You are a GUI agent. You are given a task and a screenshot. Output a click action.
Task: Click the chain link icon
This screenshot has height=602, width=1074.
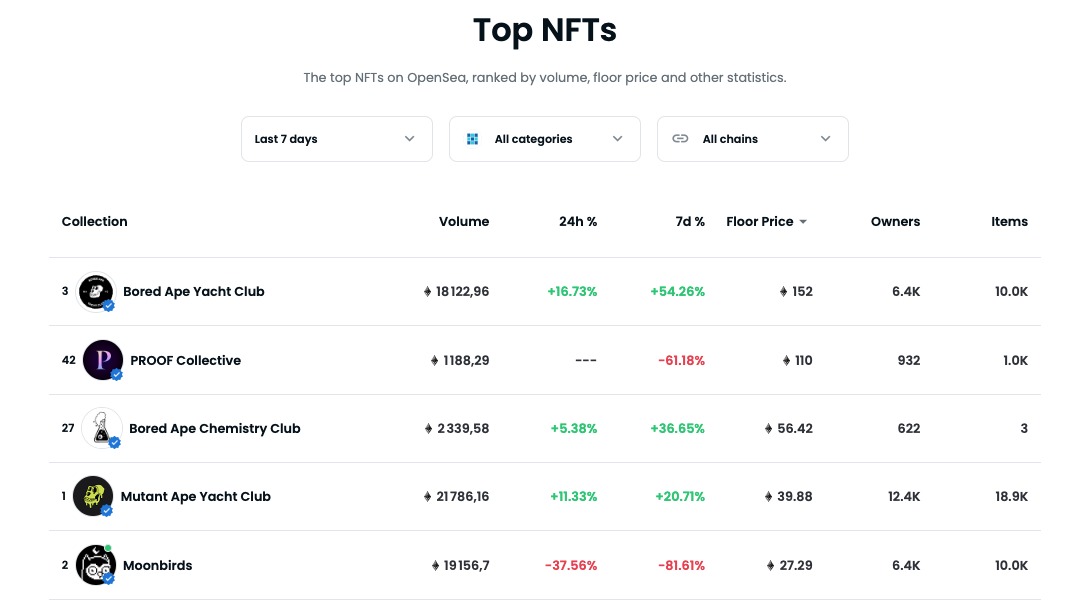681,139
